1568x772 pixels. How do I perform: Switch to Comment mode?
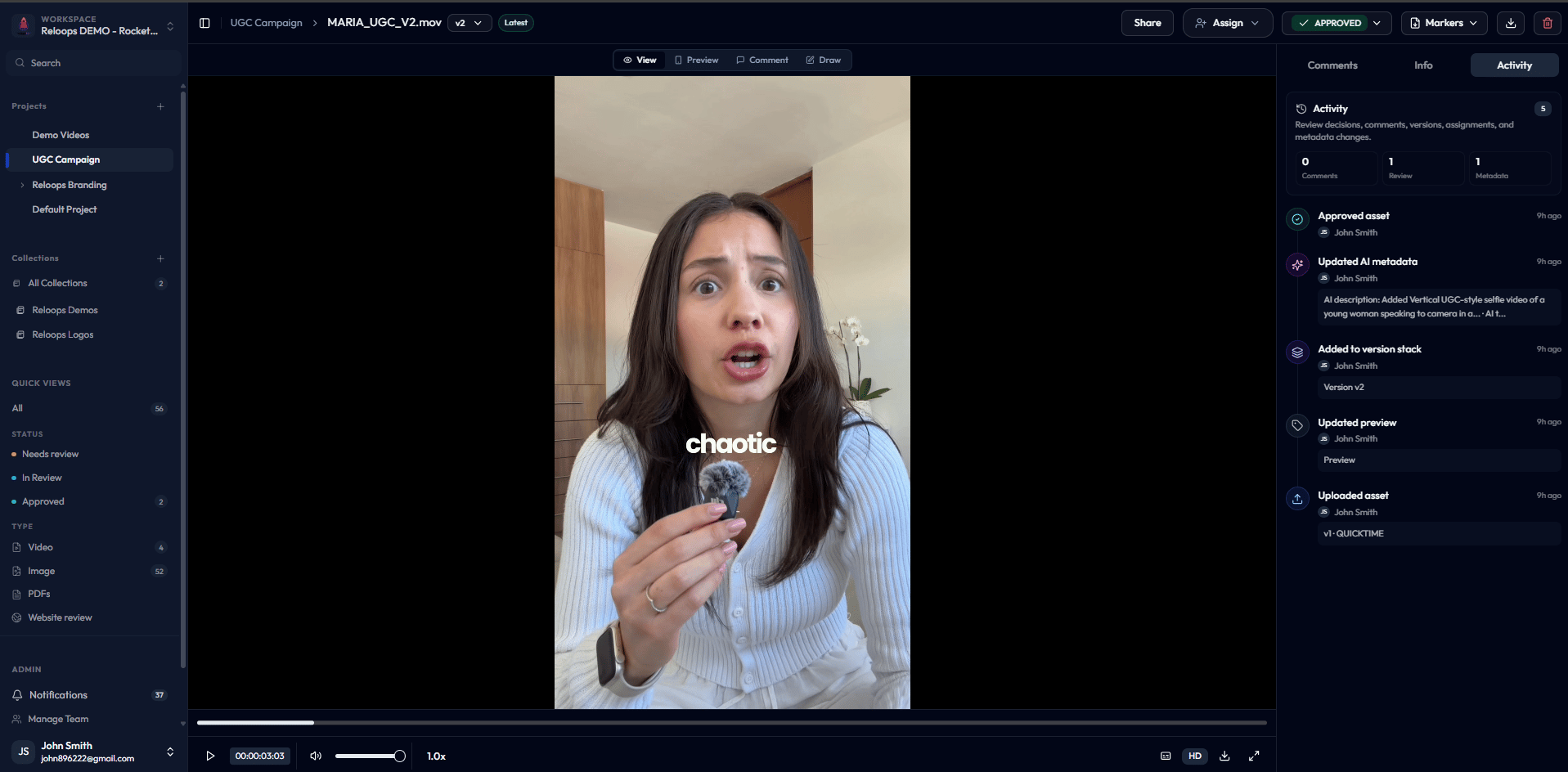click(762, 60)
